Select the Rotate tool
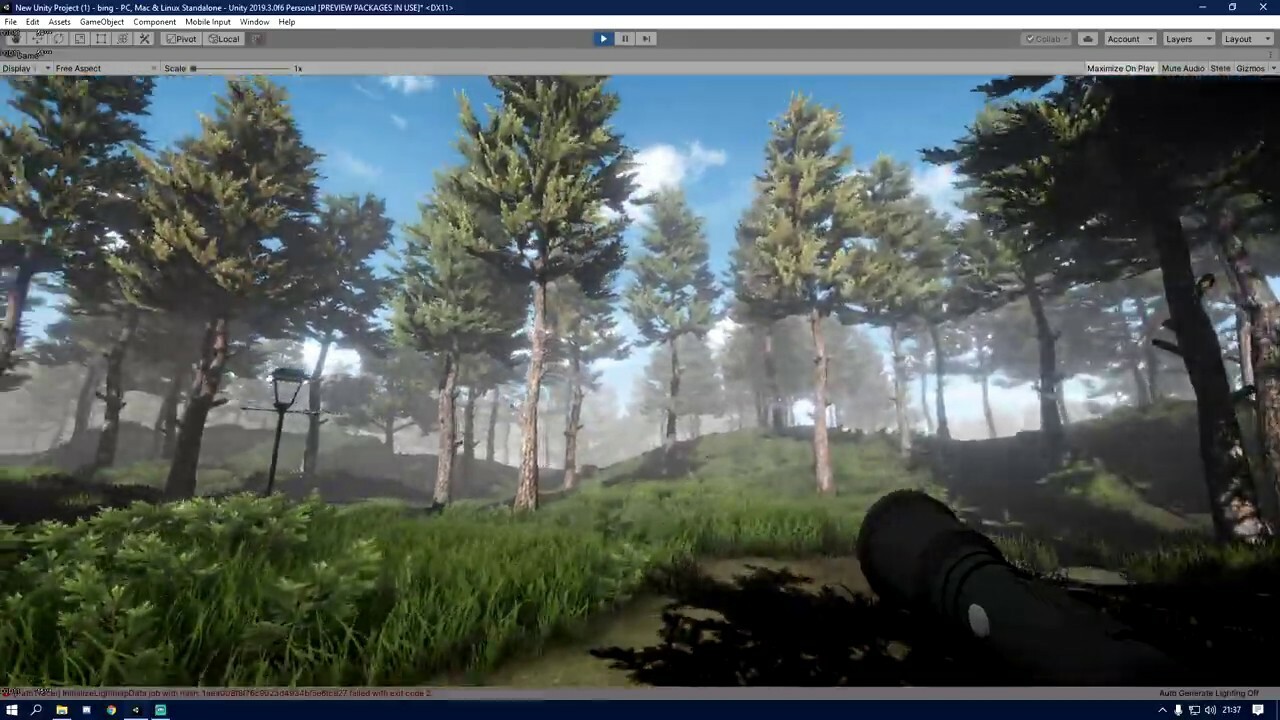Image resolution: width=1280 pixels, height=720 pixels. [59, 39]
